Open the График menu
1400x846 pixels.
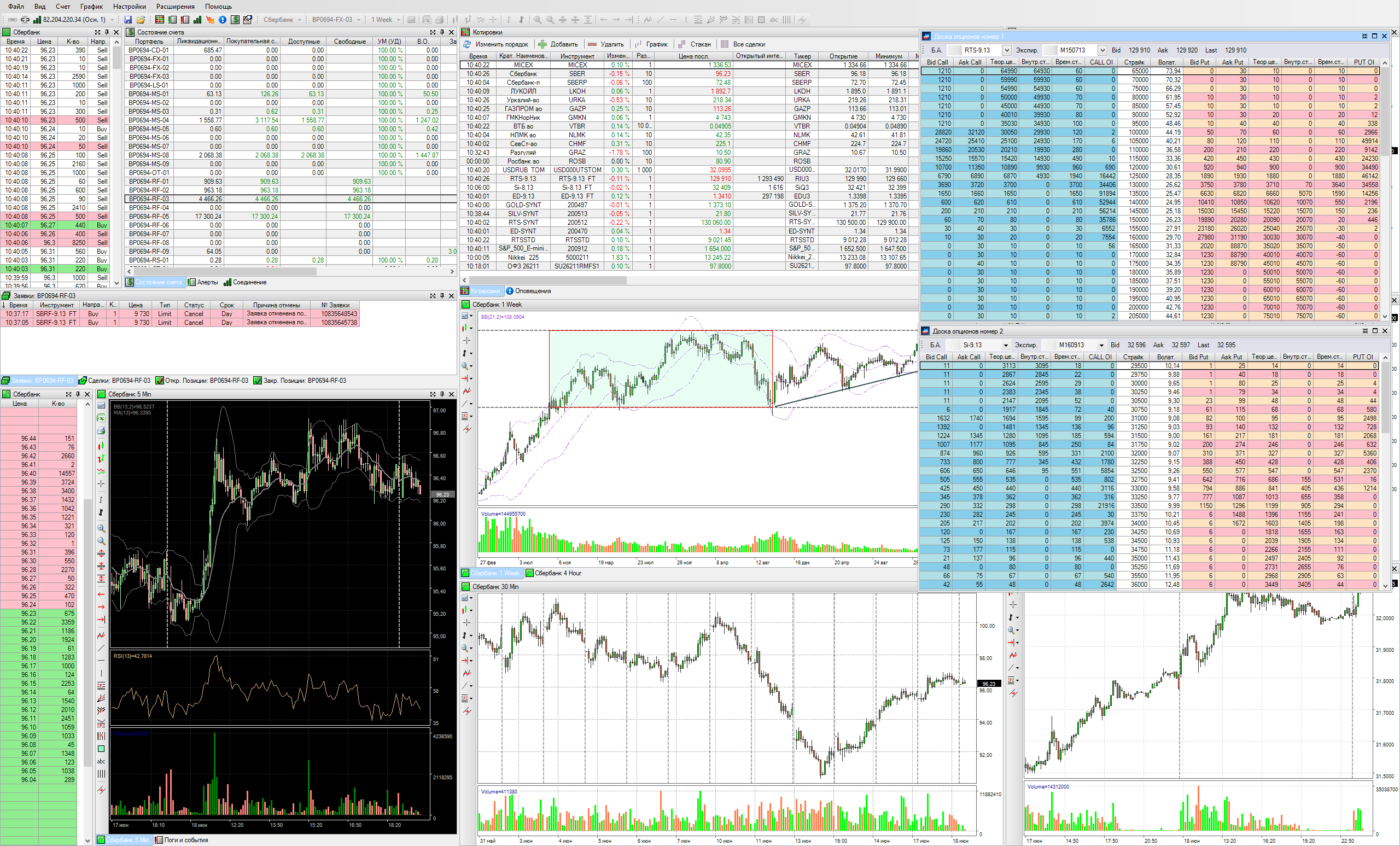pos(91,6)
